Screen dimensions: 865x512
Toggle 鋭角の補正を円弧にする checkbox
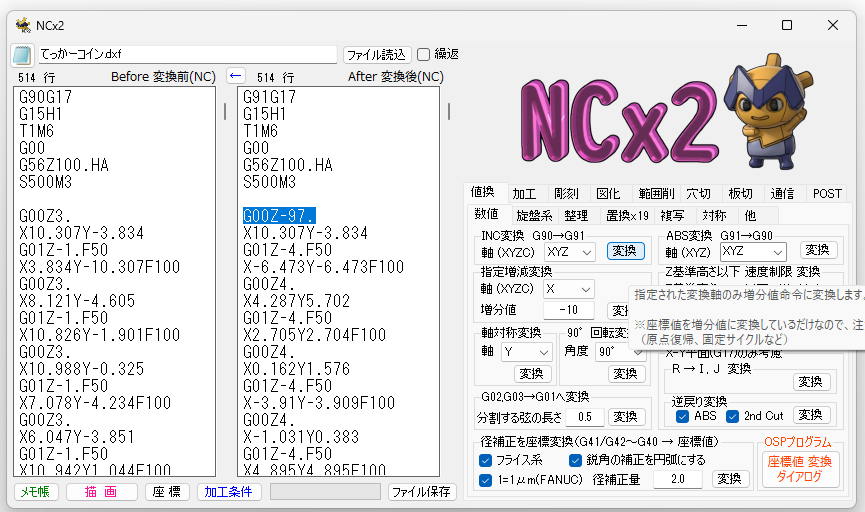575,460
